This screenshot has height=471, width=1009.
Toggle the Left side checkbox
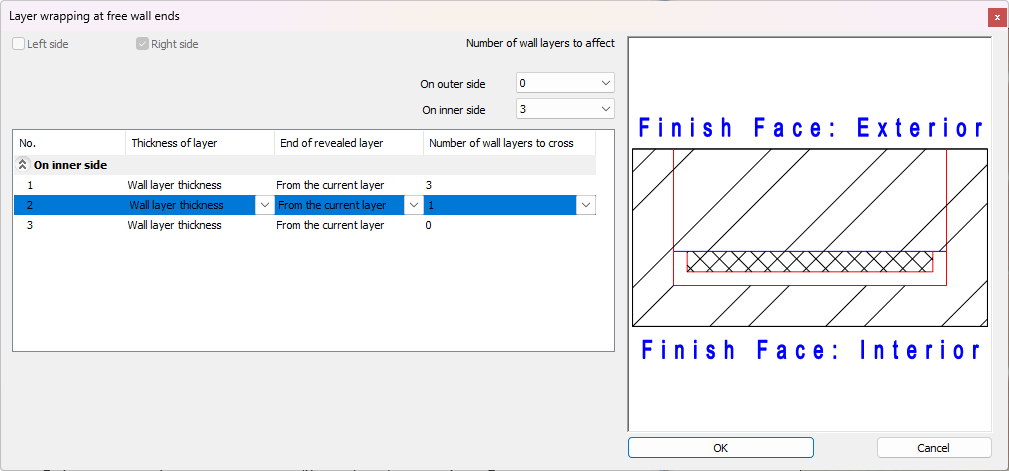(x=19, y=44)
